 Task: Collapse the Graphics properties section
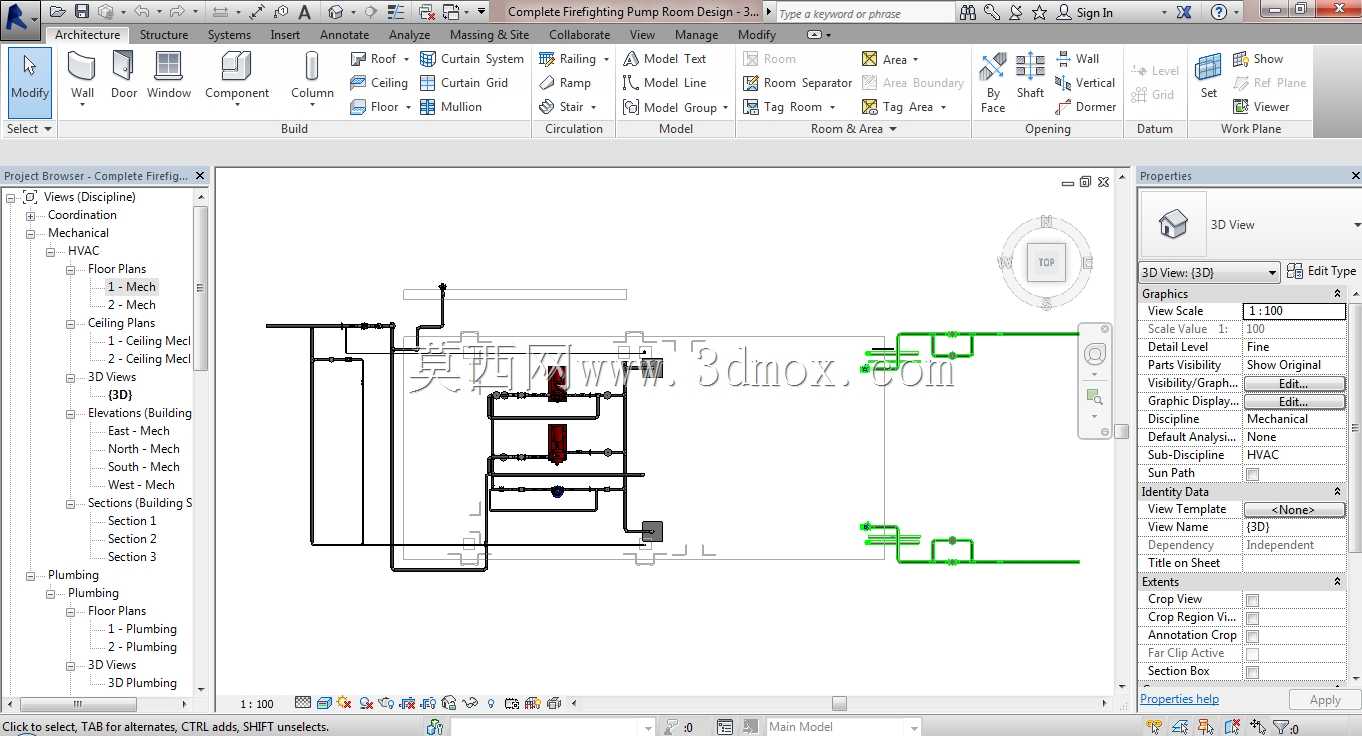(x=1337, y=294)
